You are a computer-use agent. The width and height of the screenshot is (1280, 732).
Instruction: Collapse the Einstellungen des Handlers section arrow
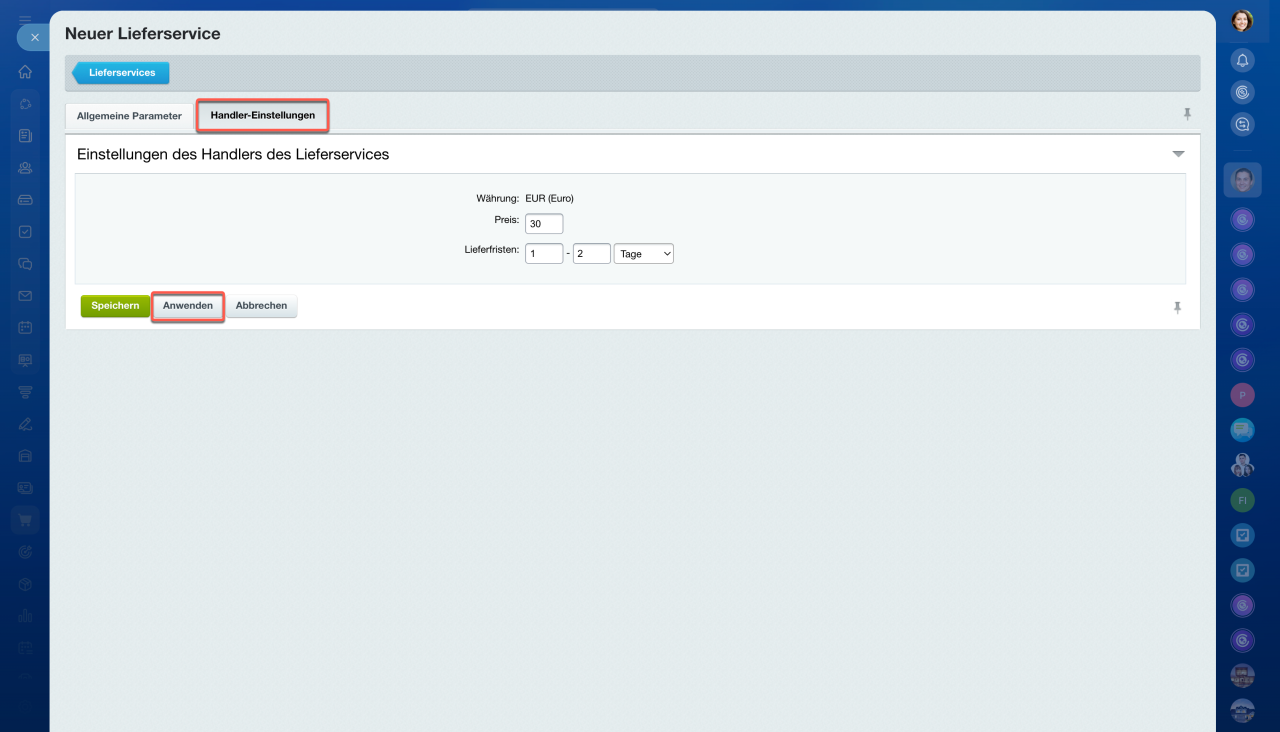click(x=1178, y=154)
